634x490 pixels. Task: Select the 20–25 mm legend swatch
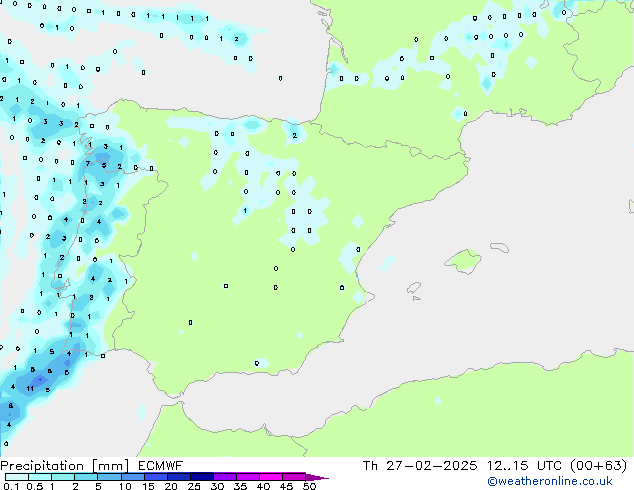[178, 477]
